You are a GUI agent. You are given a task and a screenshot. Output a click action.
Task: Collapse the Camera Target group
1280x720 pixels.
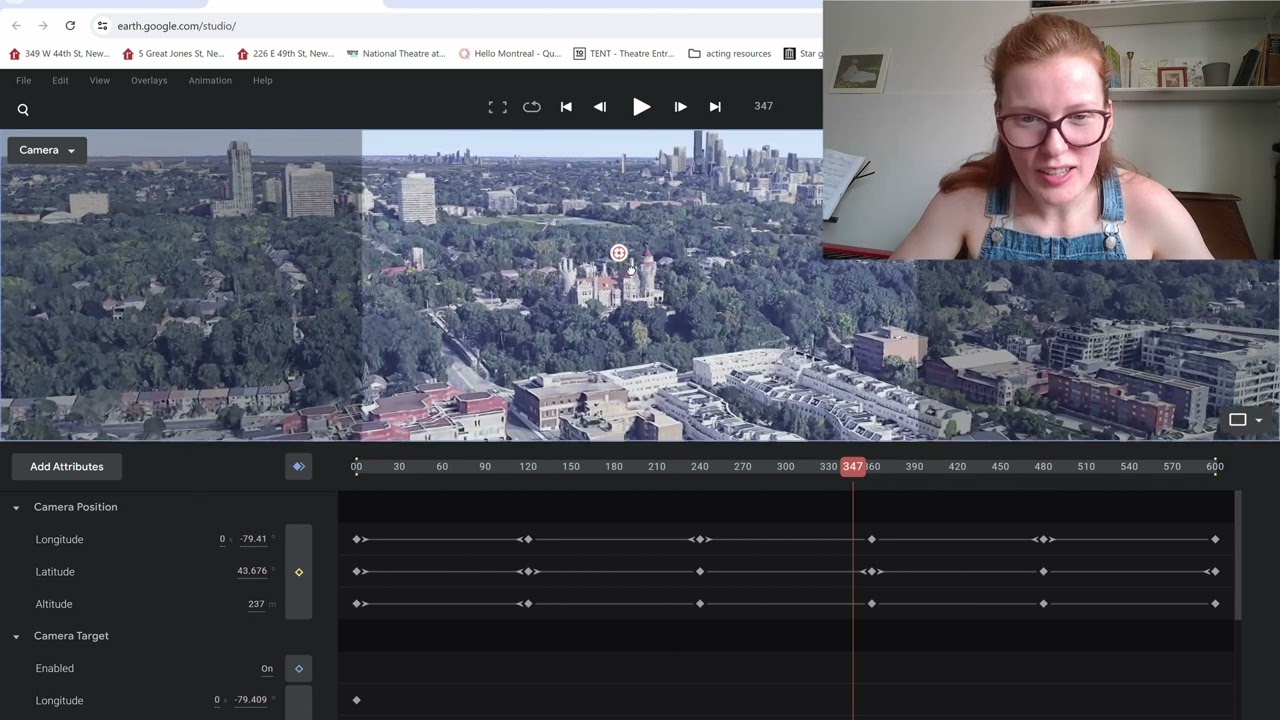pyautogui.click(x=16, y=636)
